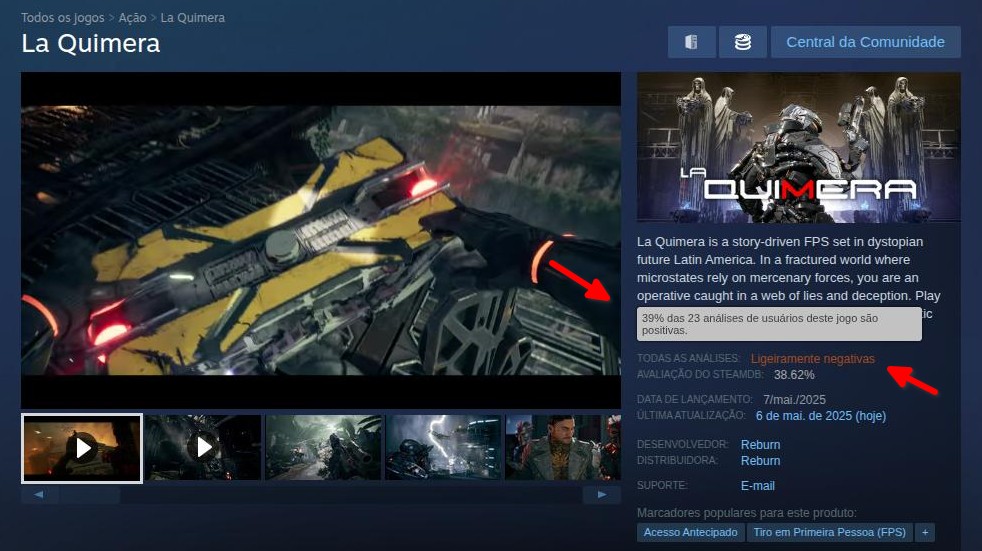Click the TODAS AS ANÁLISES label
This screenshot has height=551, width=982.
coord(688,358)
